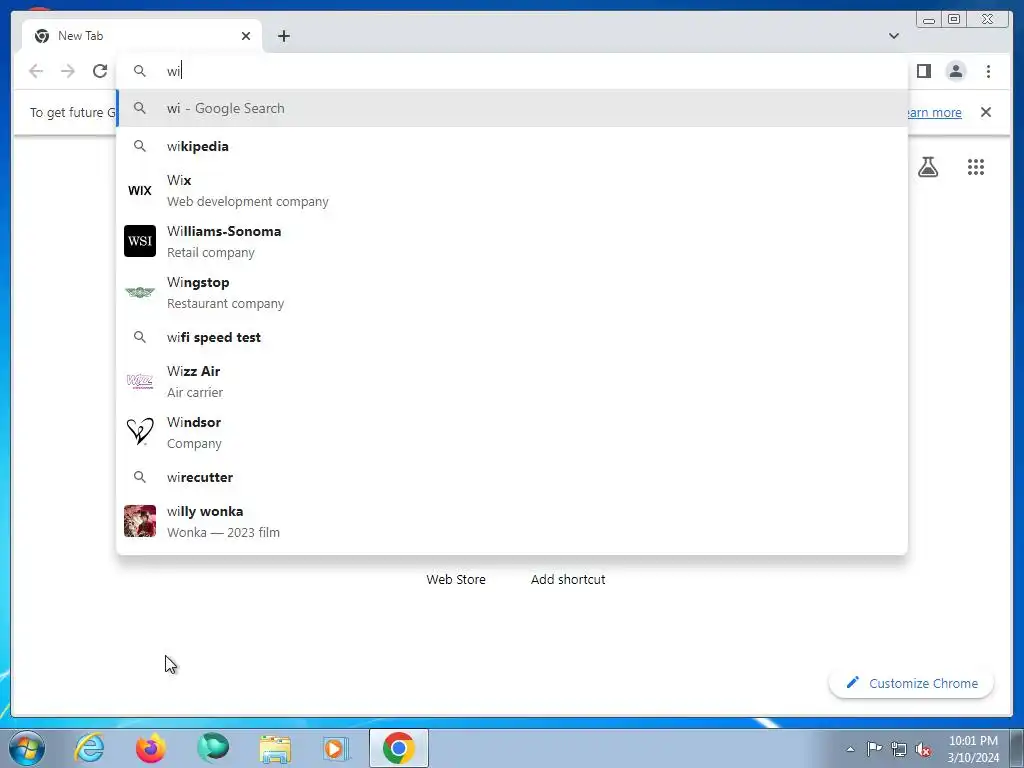Open the Google apps grid
Screen dimensions: 1024x768
coord(976,167)
